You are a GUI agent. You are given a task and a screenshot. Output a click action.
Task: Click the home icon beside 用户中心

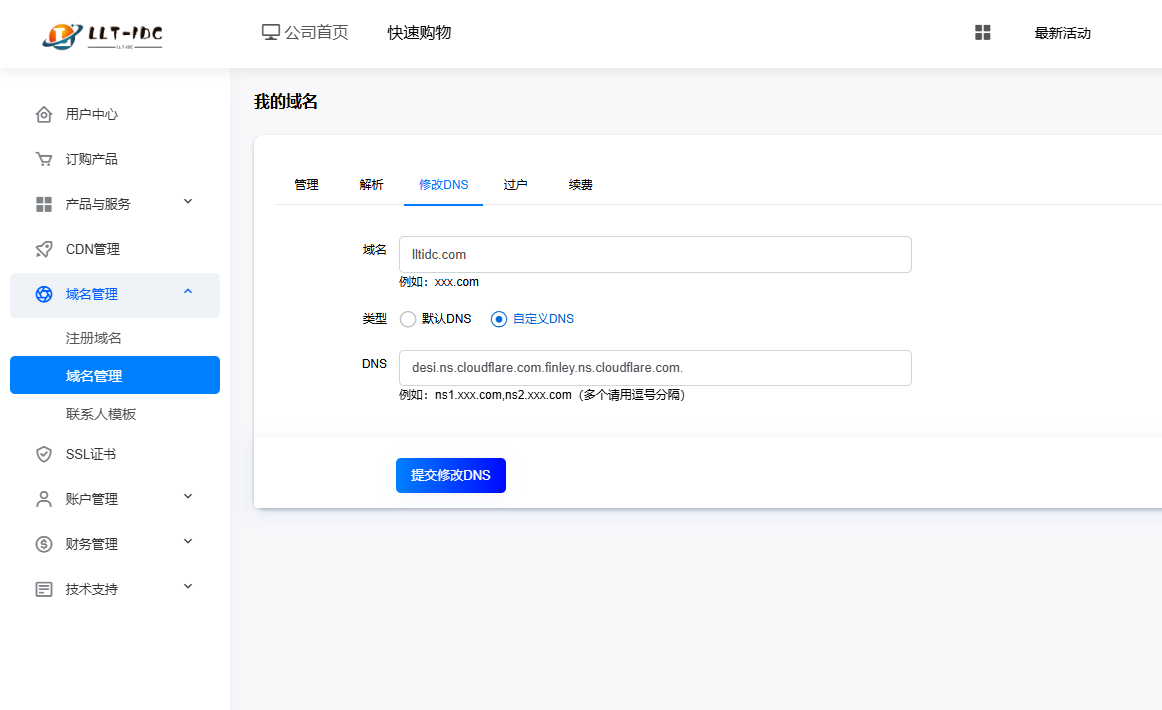[44, 114]
